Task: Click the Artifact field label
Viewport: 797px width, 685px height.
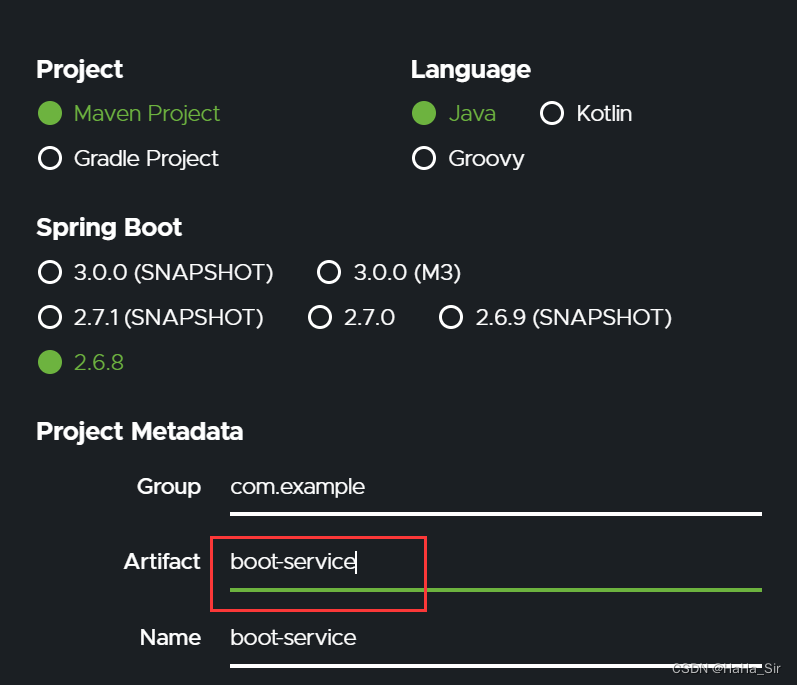Action: coord(162,562)
